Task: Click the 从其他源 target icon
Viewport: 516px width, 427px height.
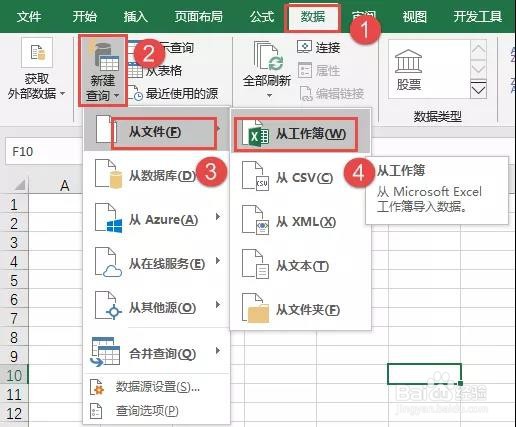Action: [108, 306]
